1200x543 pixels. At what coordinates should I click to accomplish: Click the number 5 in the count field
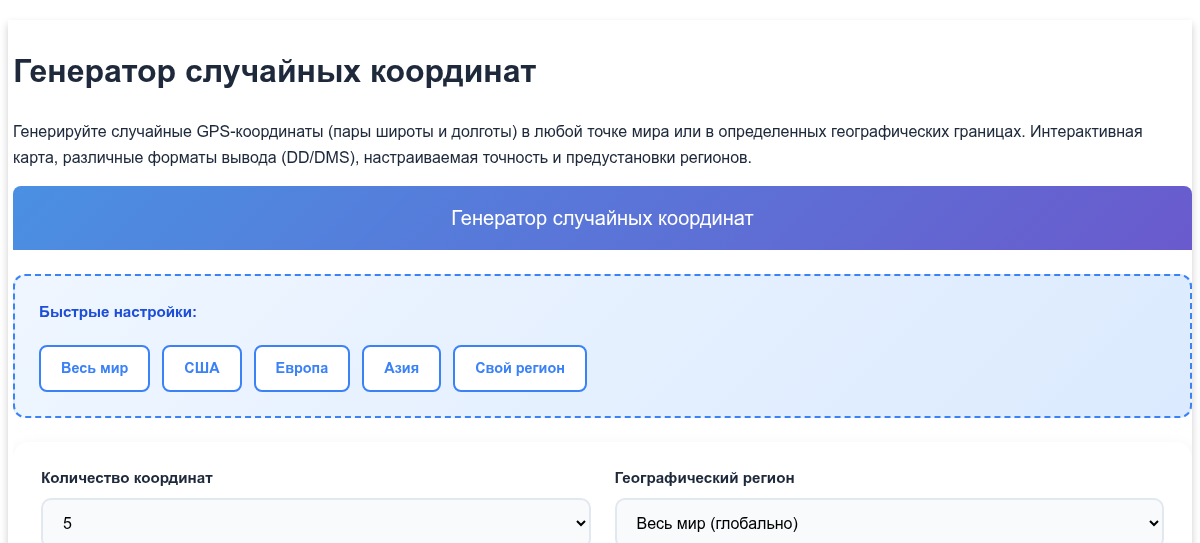67,523
